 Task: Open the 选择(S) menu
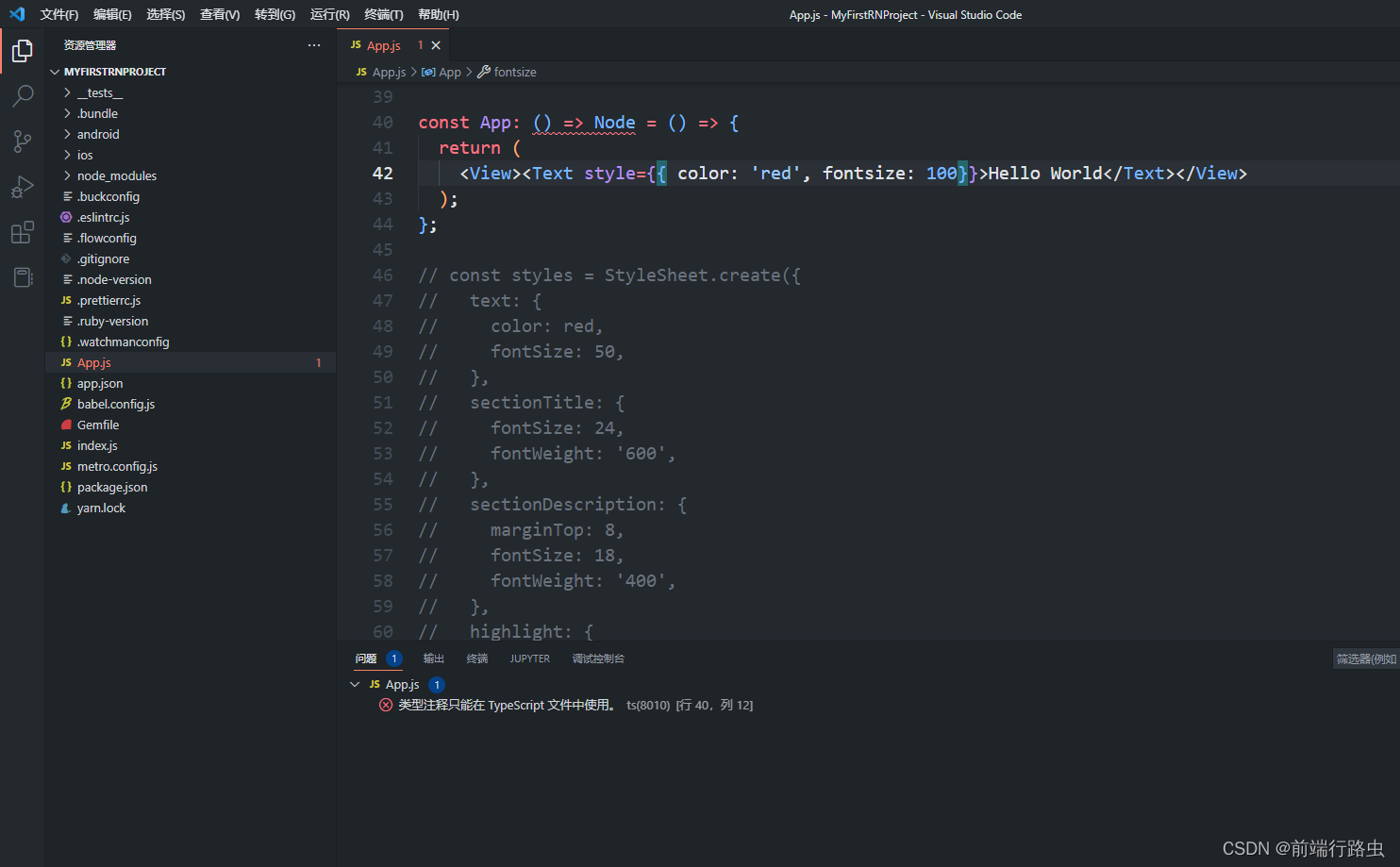(166, 14)
